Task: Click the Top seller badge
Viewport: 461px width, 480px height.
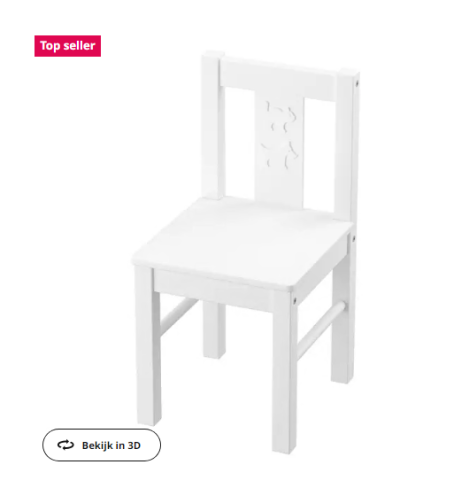Action: [x=68, y=46]
